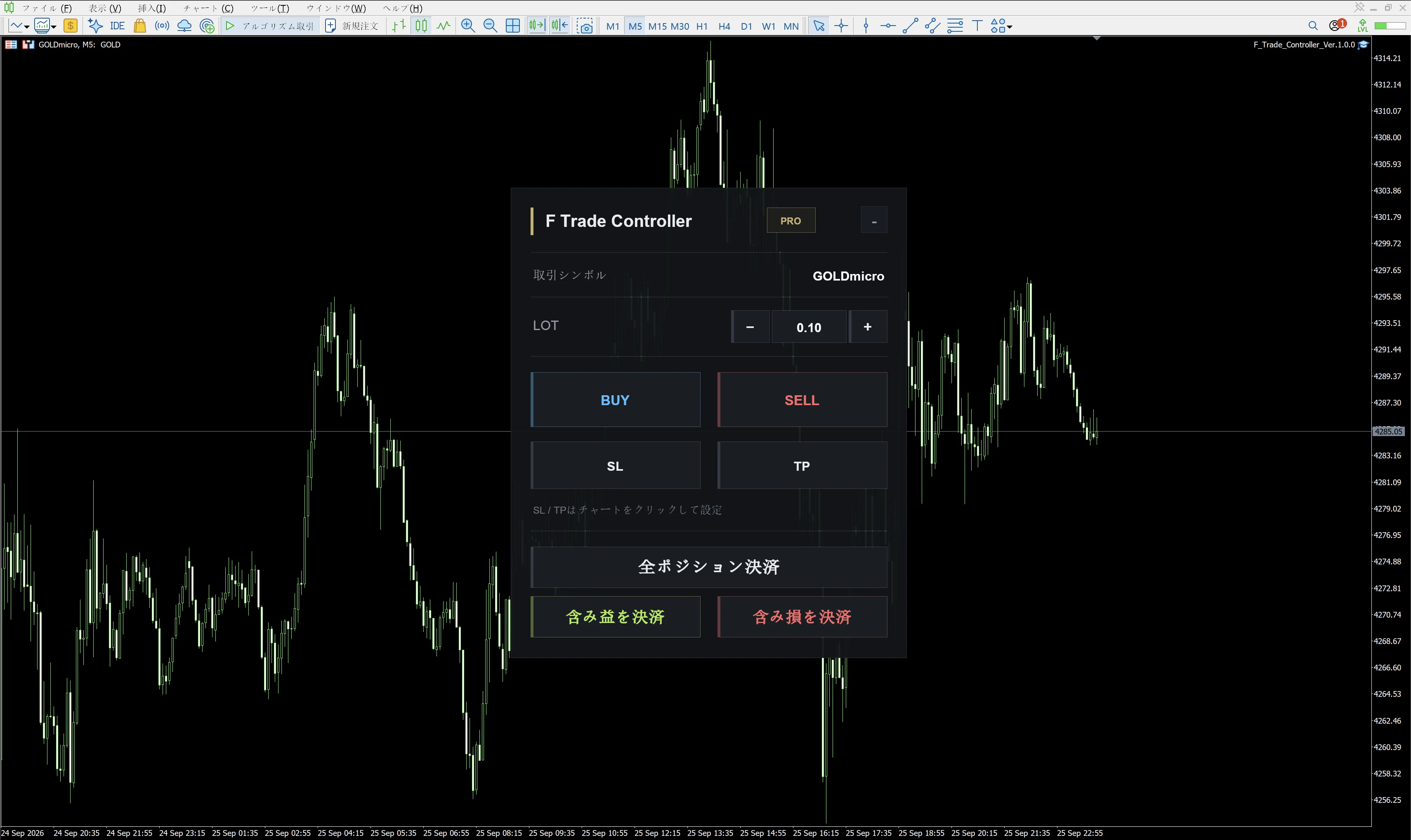Increase LOT with the plus stepper
This screenshot has width=1411, height=840.
(868, 327)
